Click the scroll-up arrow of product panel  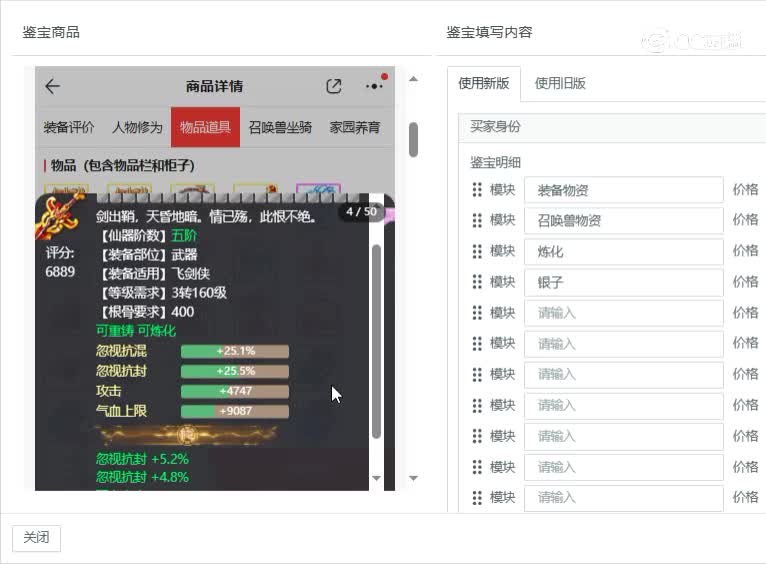[413, 79]
